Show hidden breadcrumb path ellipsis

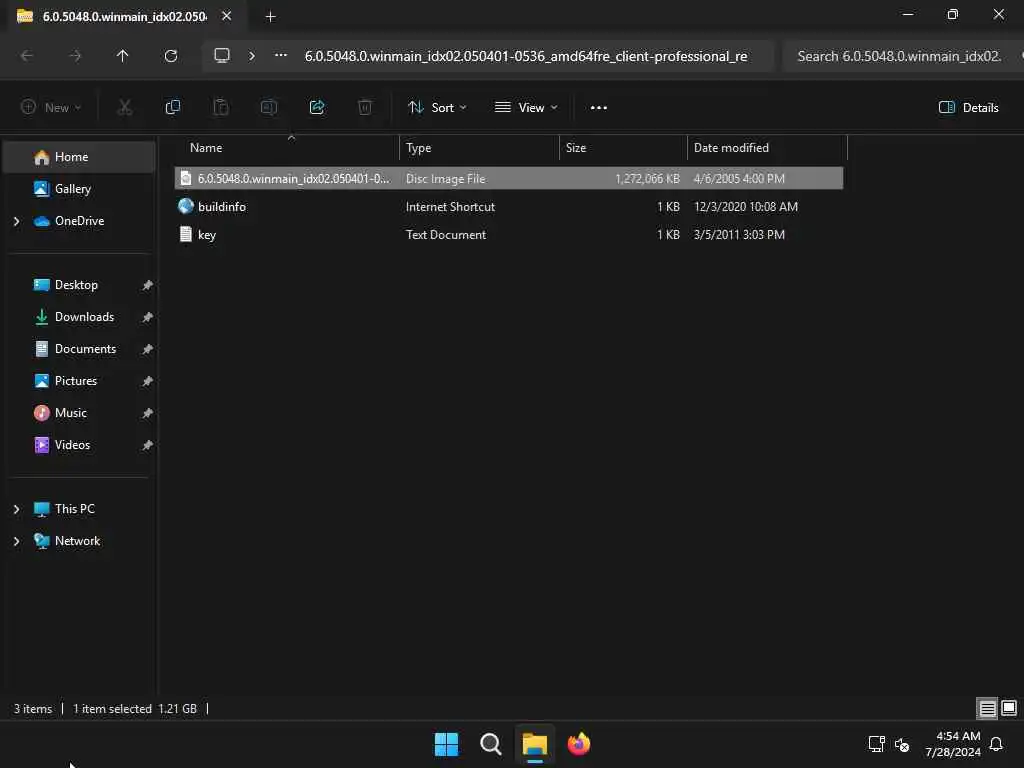[281, 56]
